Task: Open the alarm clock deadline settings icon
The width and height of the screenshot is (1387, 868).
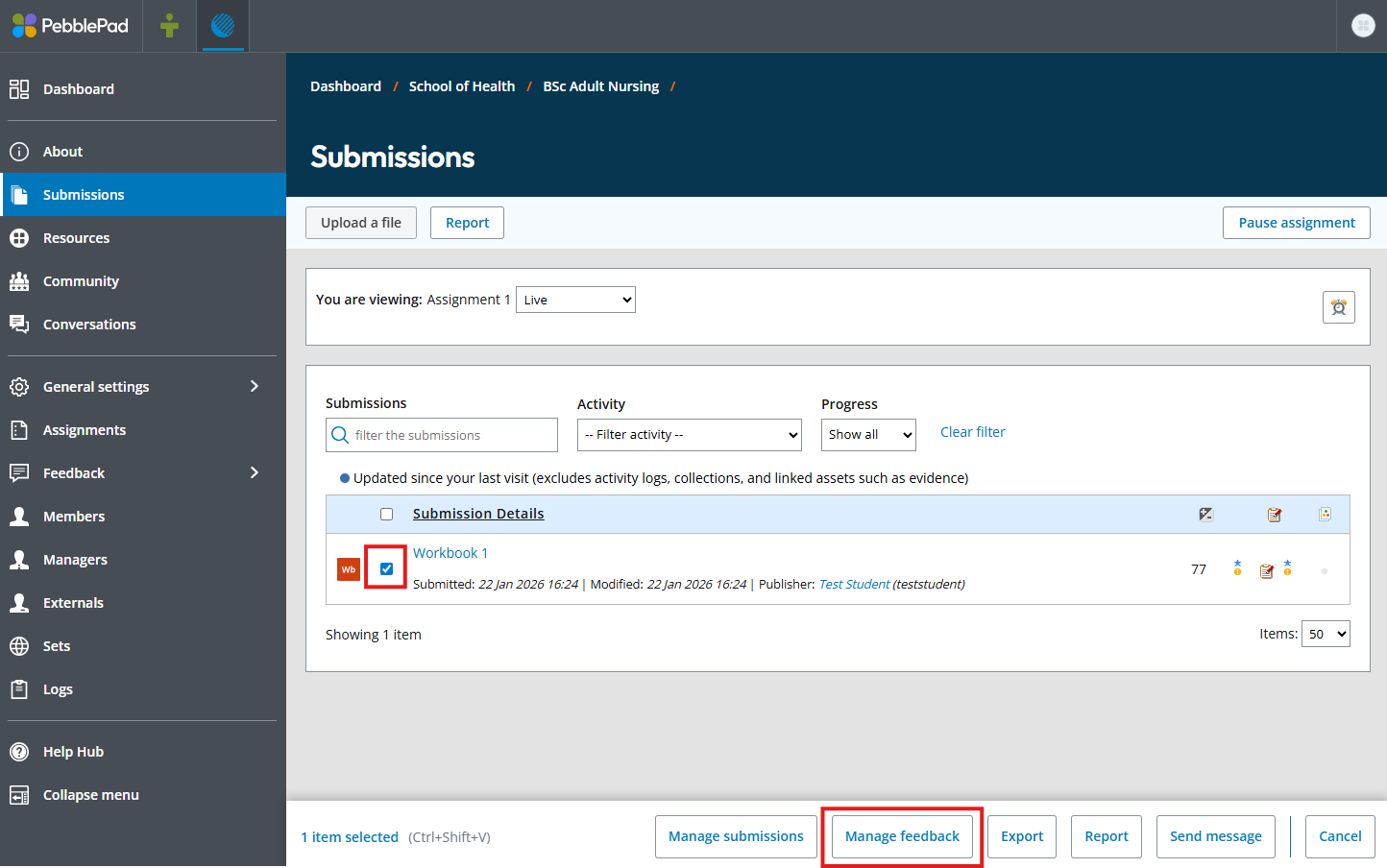Action: pos(1338,307)
